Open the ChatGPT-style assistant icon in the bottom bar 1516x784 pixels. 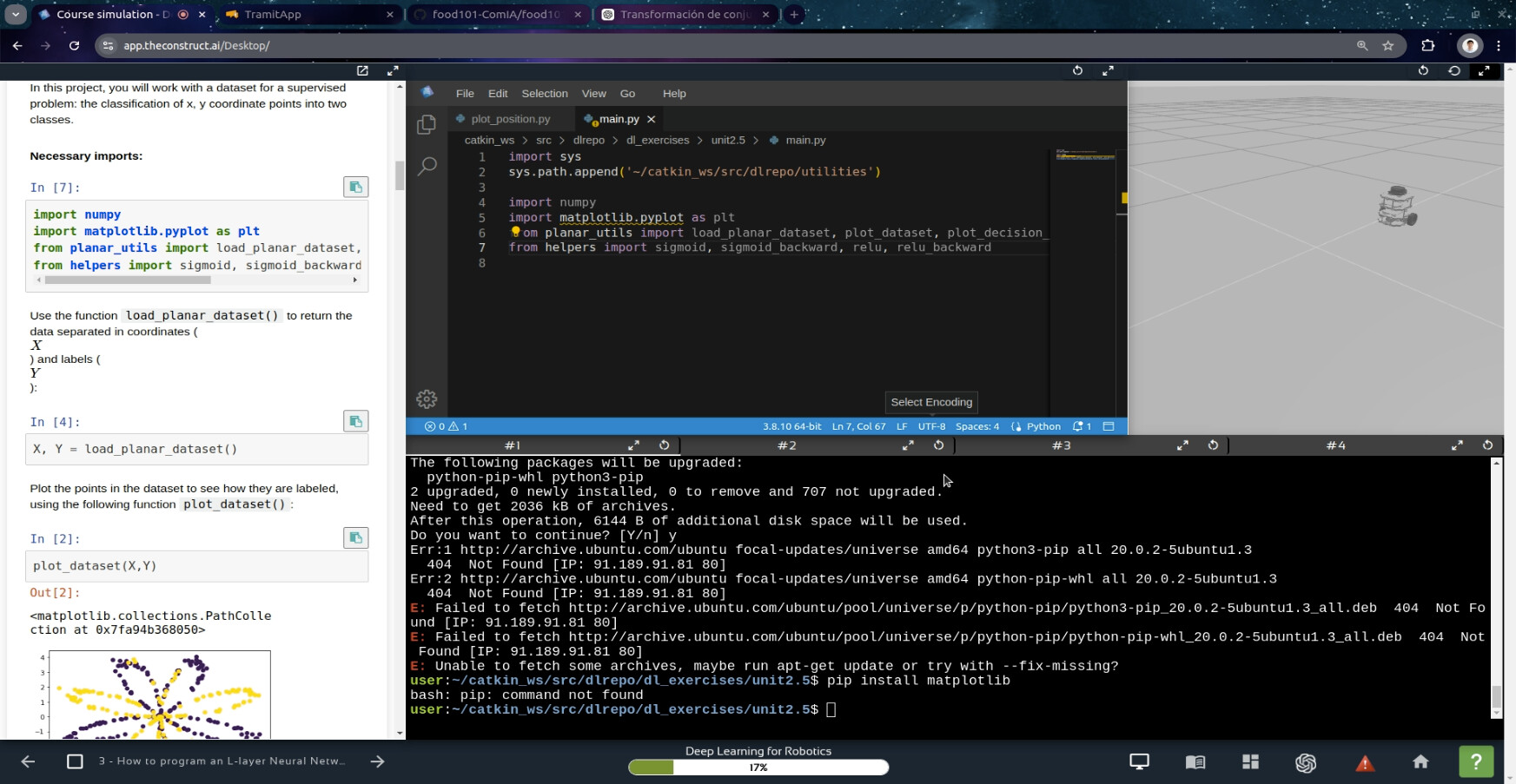(1306, 762)
